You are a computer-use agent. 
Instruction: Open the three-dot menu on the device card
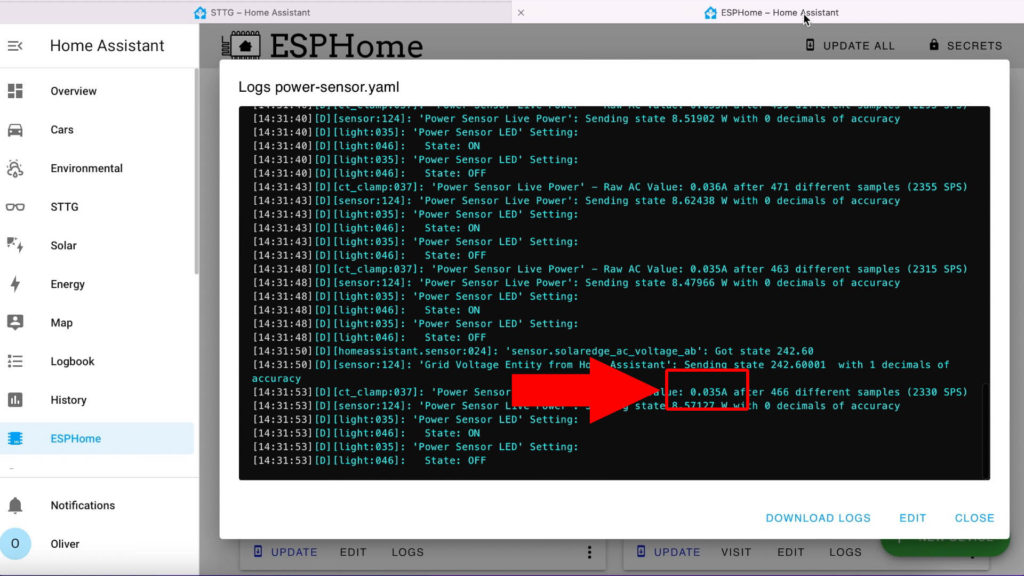click(589, 552)
